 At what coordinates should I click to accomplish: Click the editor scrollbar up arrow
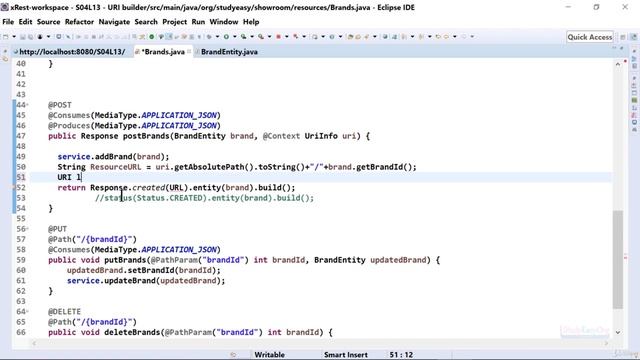click(x=618, y=64)
